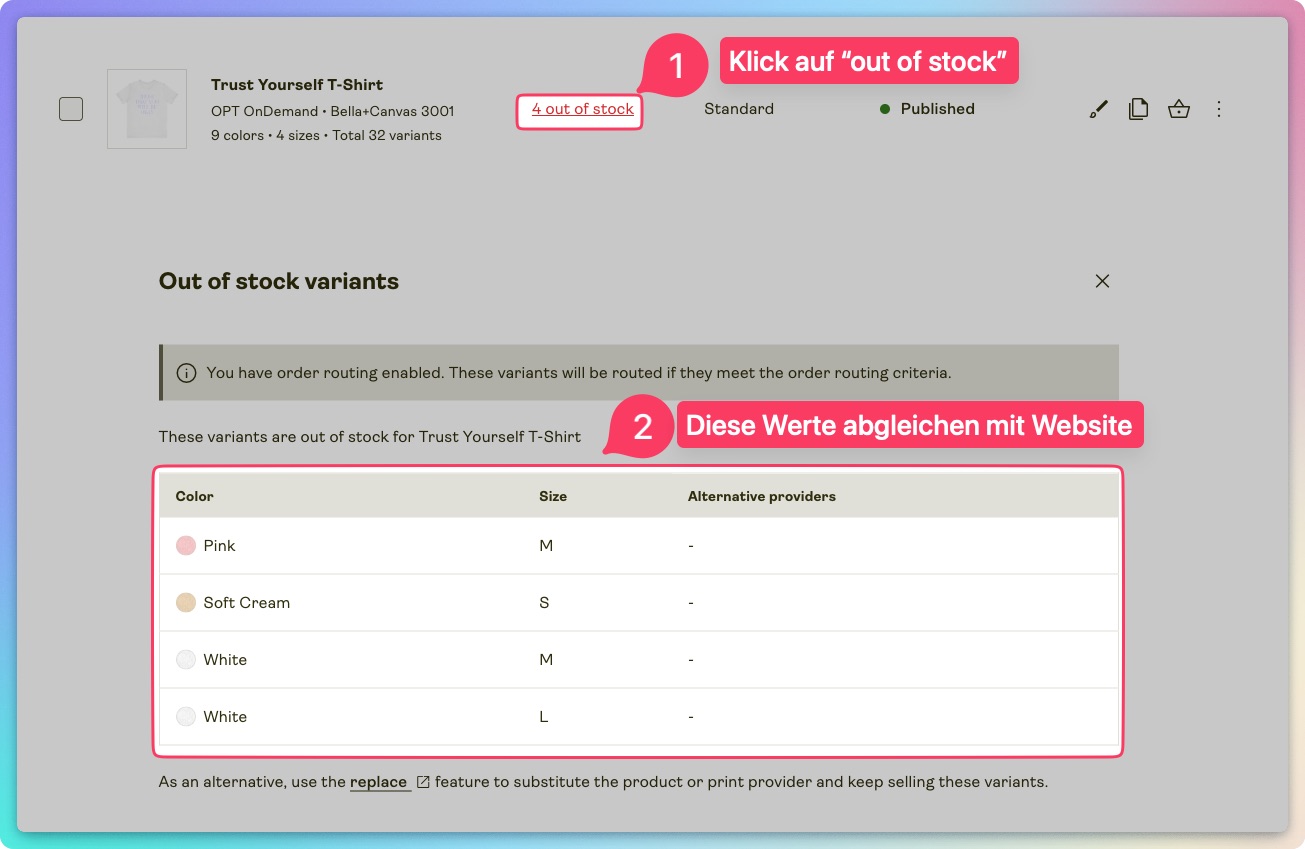Open the three-dot more options menu
The image size is (1305, 849).
point(1218,109)
